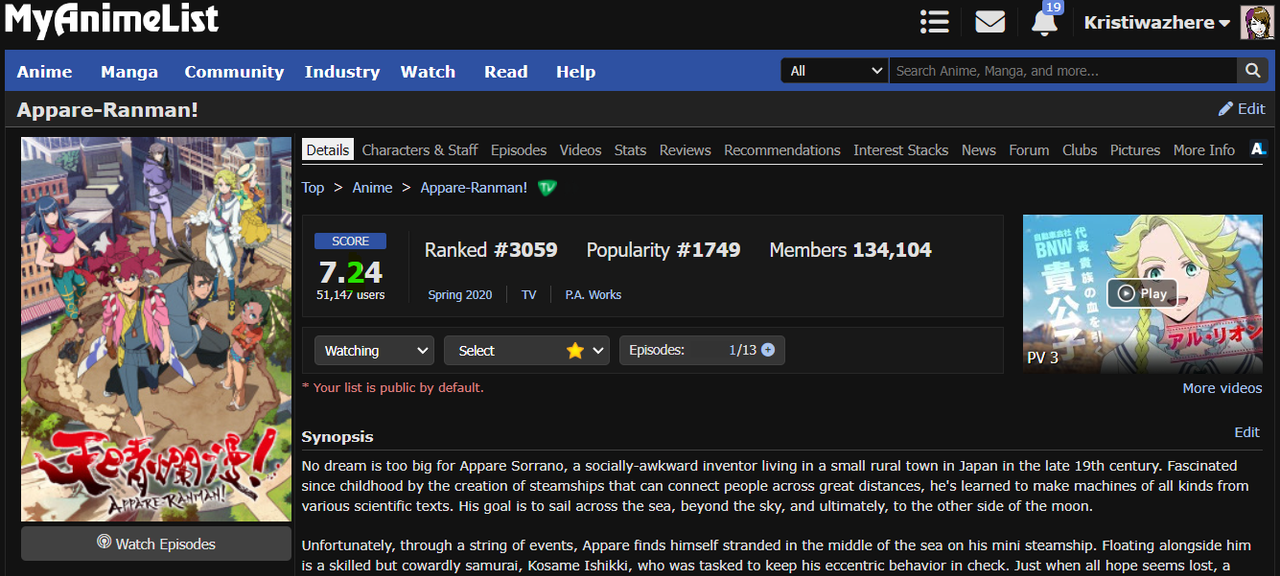This screenshot has width=1280, height=576.
Task: Click the search magnifier button
Action: point(1252,71)
